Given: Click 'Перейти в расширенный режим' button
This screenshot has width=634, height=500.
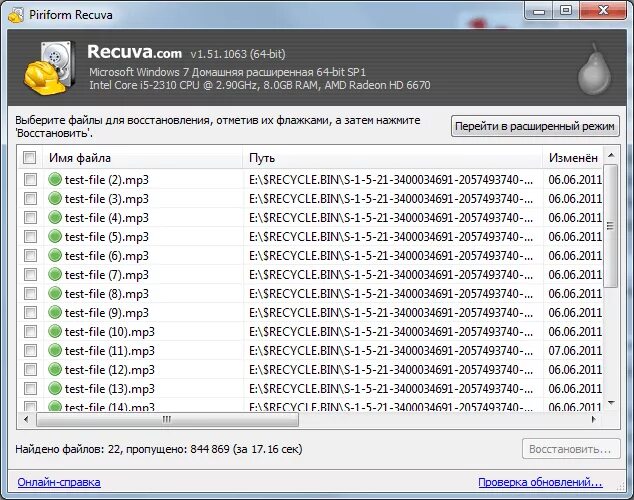Looking at the screenshot, I should click(x=535, y=126).
